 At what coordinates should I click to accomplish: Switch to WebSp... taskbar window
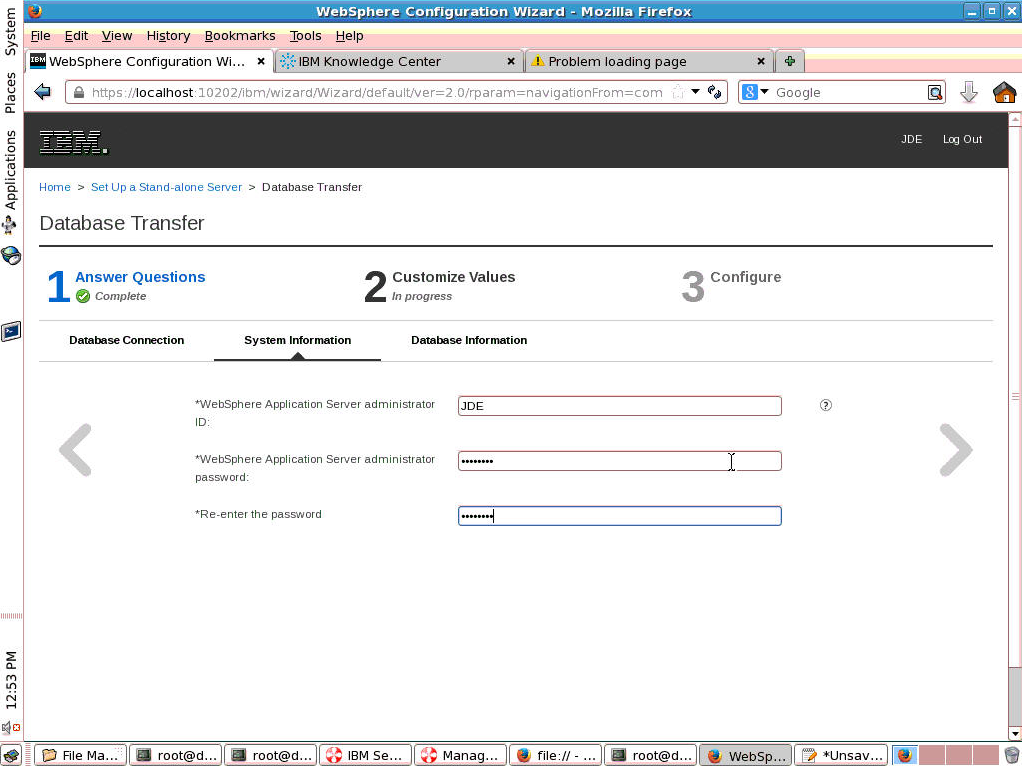tap(746, 755)
